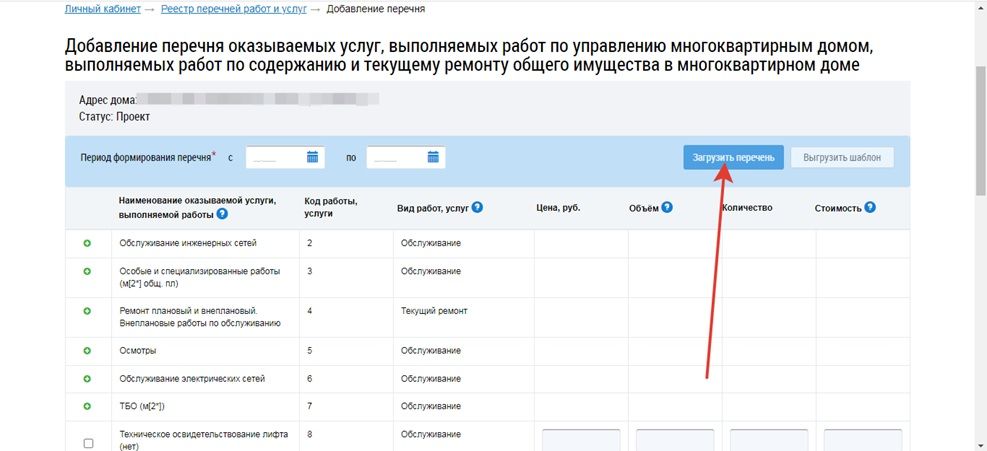Viewport: 987px width, 451px height.
Task: Click Выгрузить шаблон button
Action: point(842,157)
